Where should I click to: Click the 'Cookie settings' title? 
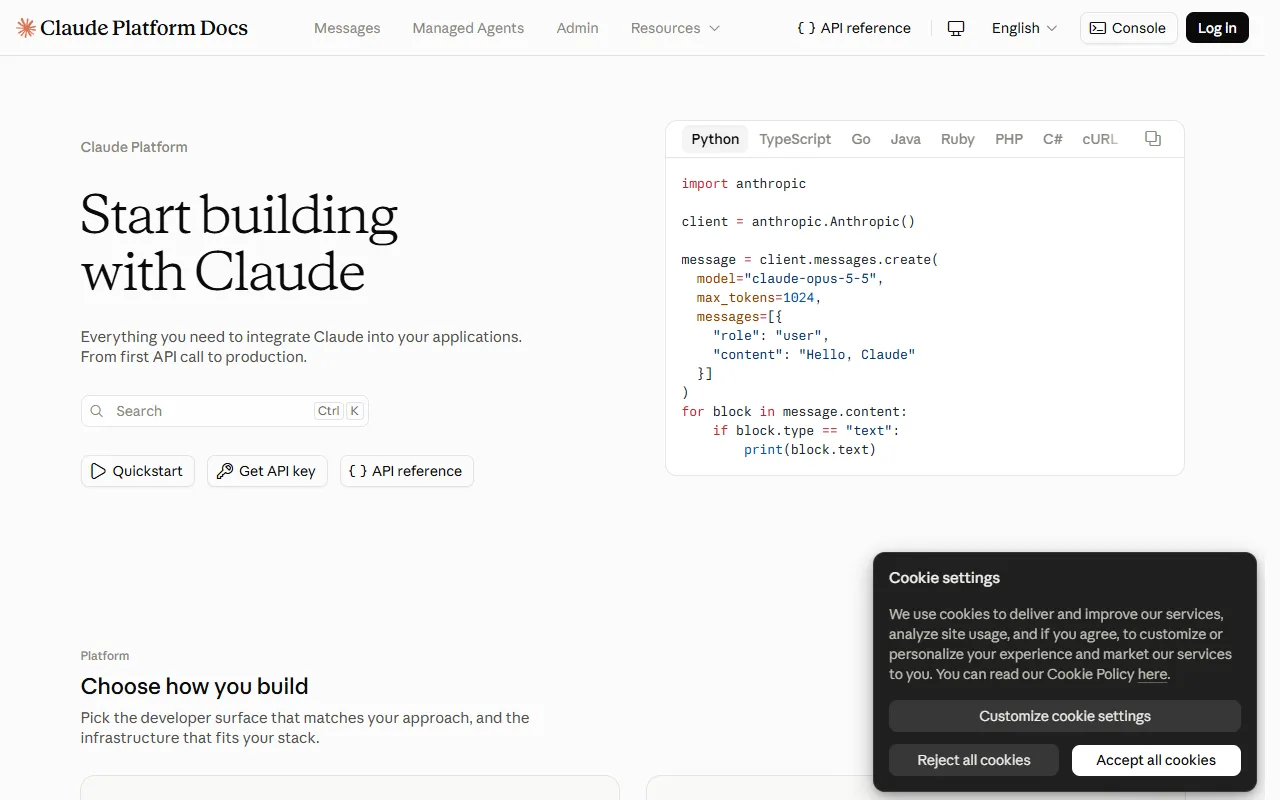pos(944,578)
